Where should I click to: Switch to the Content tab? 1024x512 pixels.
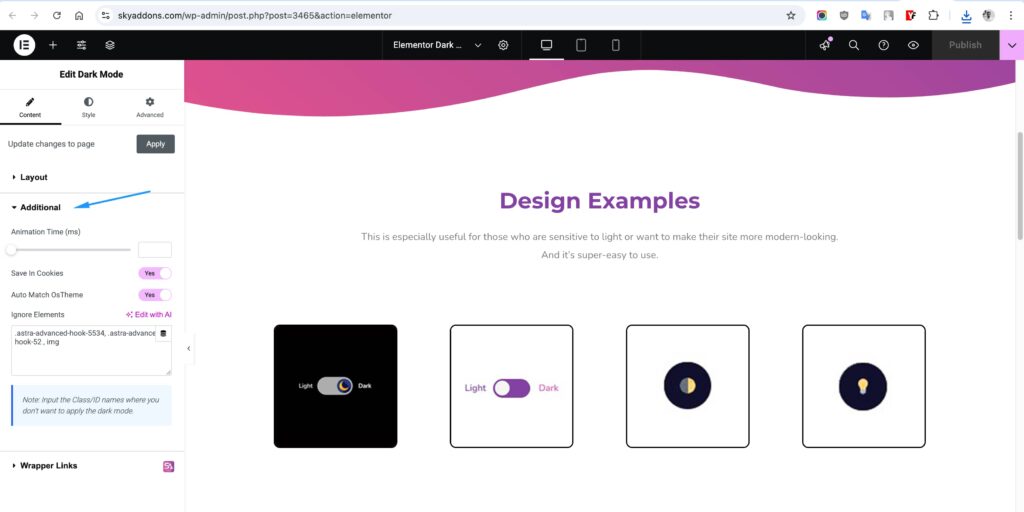coord(30,108)
